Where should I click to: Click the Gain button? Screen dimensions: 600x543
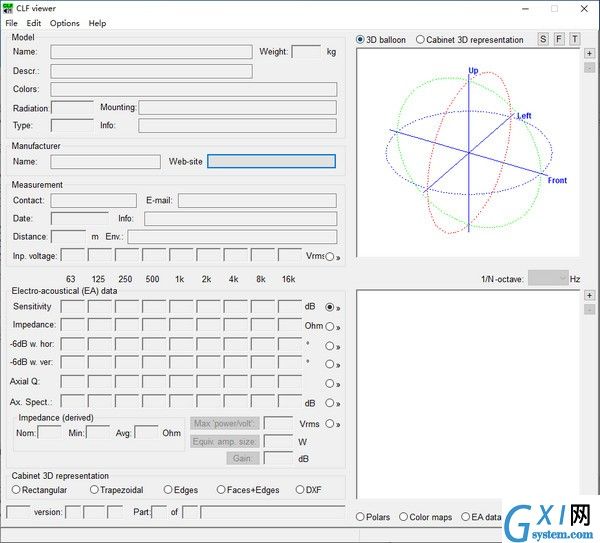[x=243, y=458]
